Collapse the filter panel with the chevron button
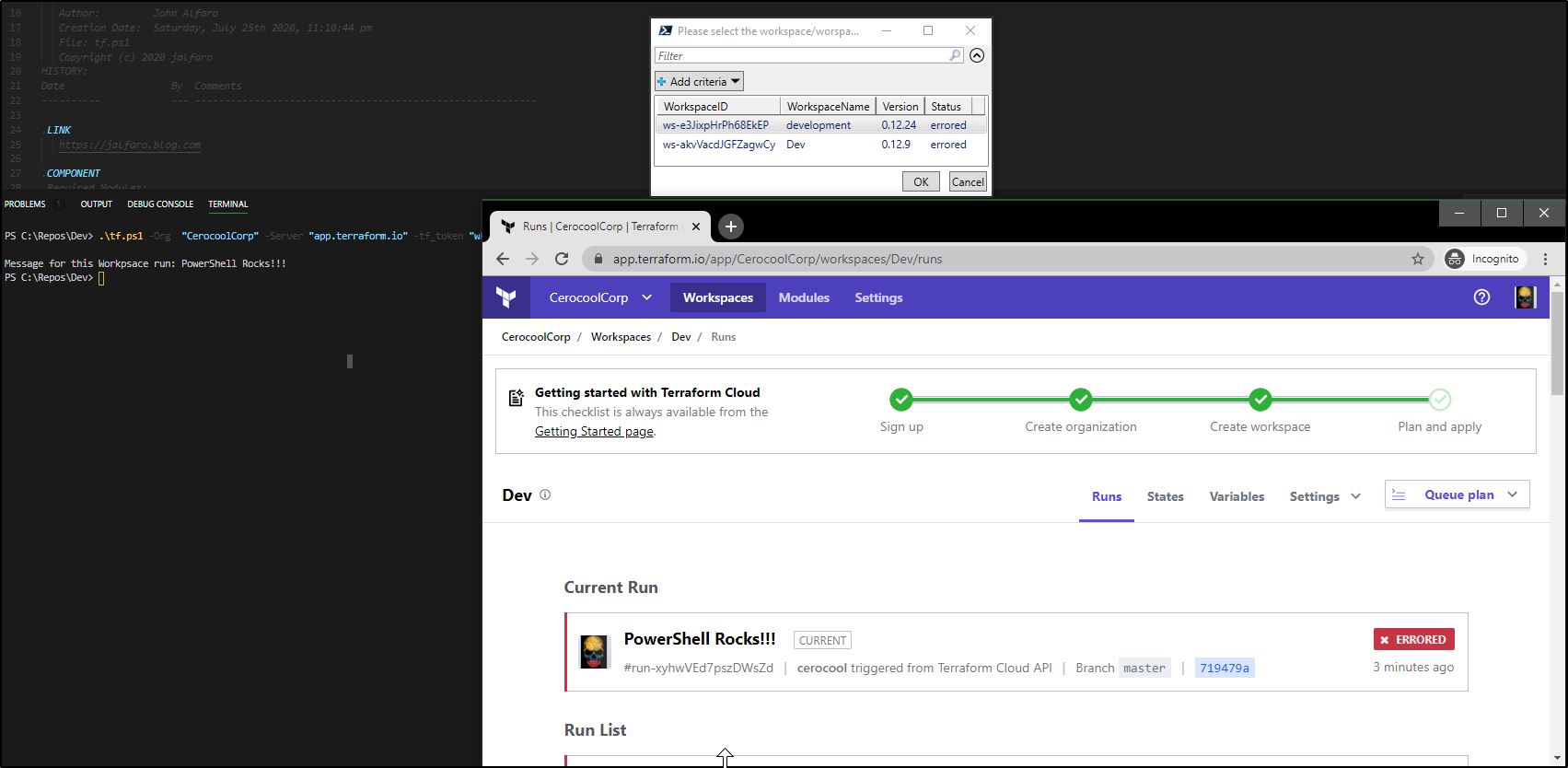1568x768 pixels. (x=977, y=55)
